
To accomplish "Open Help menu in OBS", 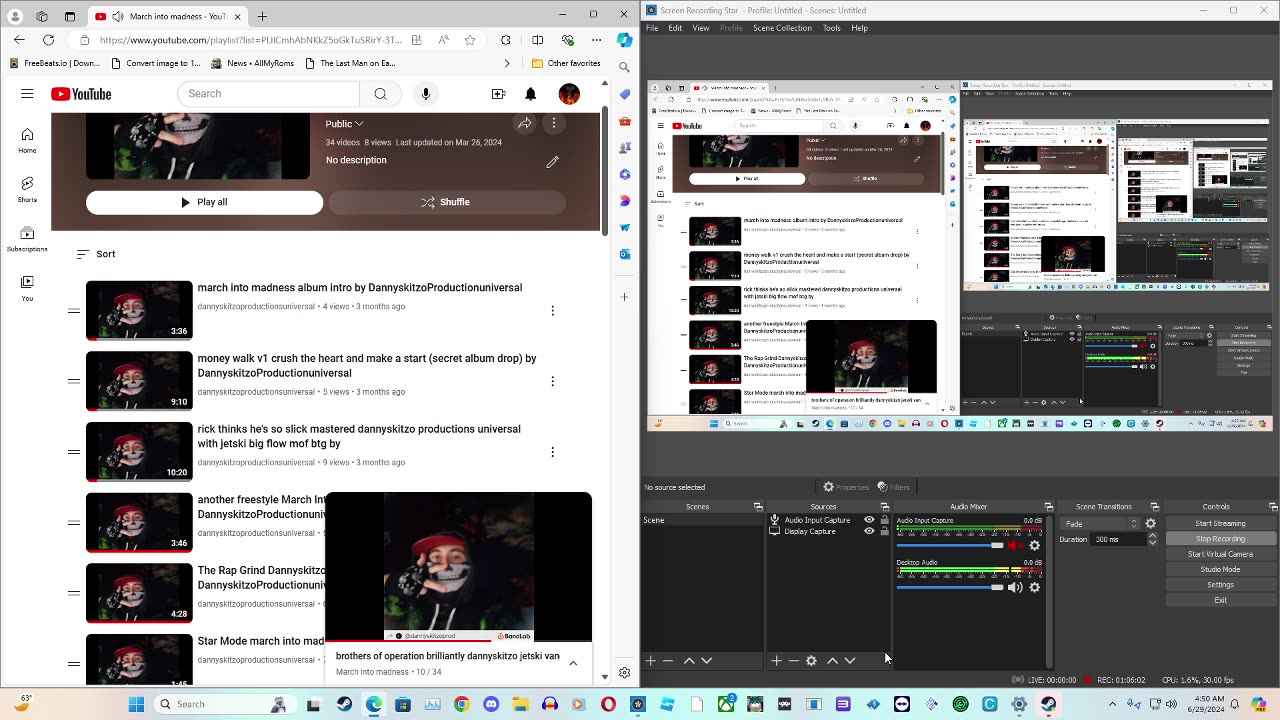I will tap(859, 28).
